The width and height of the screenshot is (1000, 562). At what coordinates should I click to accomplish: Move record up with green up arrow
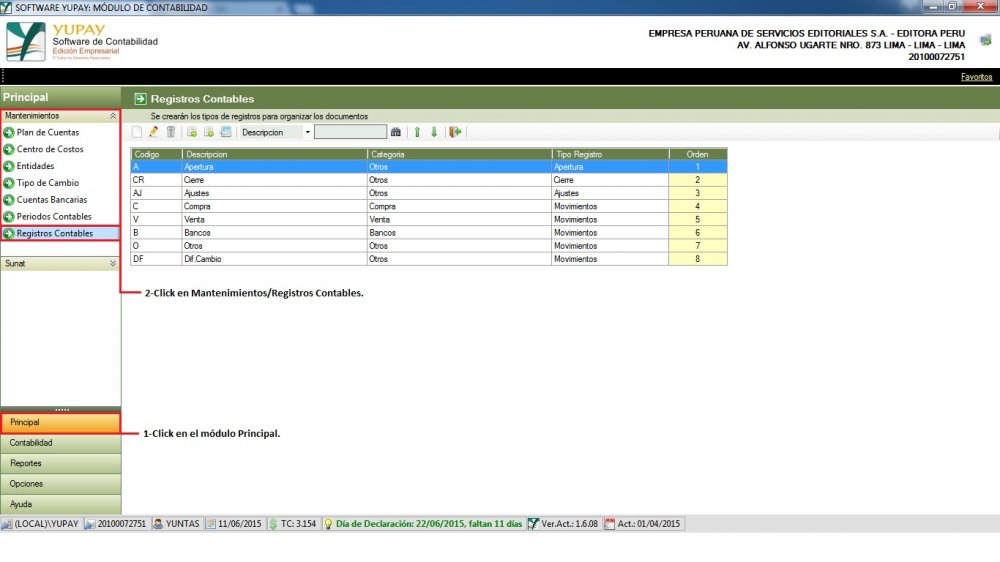tap(417, 132)
